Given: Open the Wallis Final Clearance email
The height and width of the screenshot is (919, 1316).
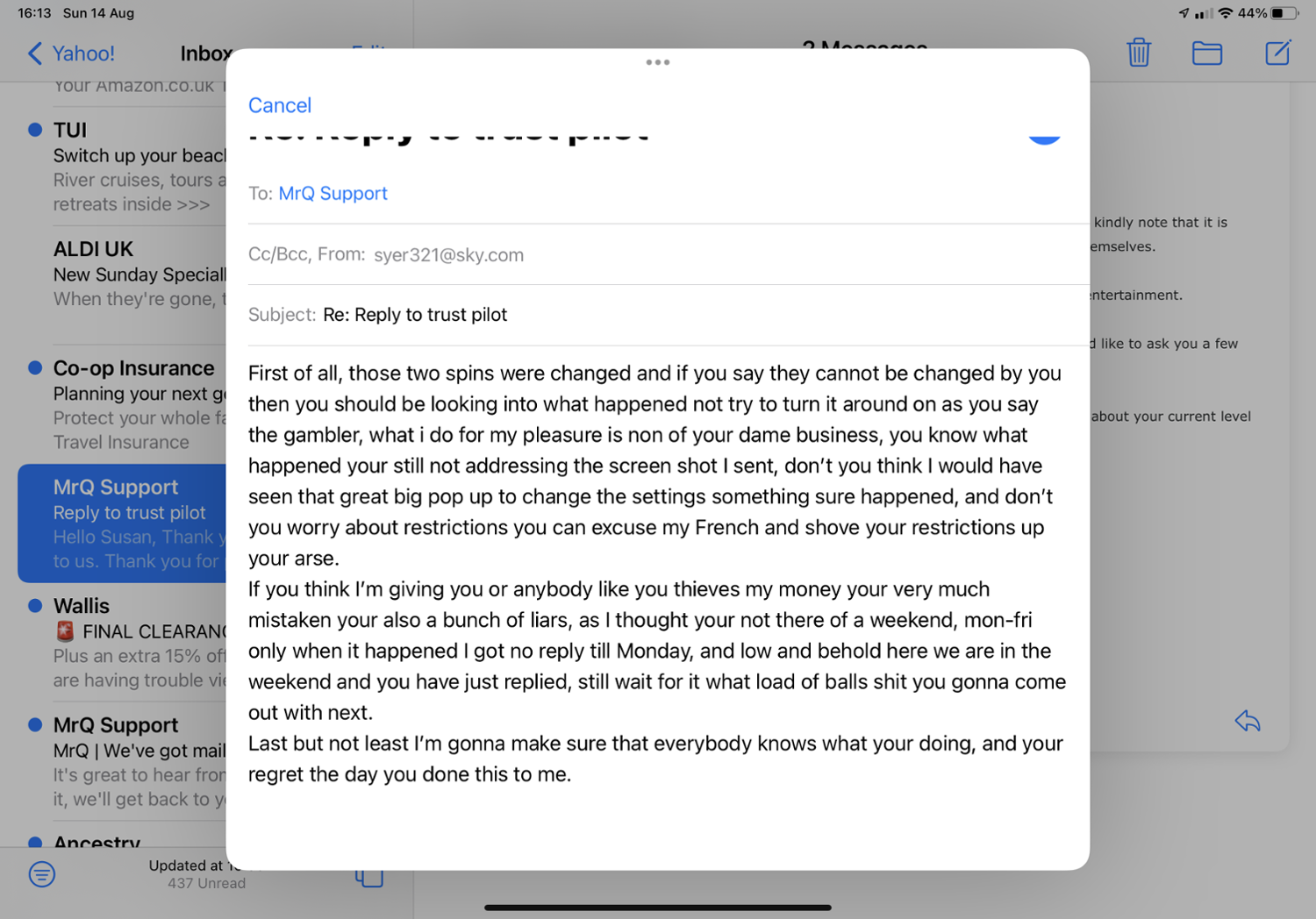Looking at the screenshot, I should point(132,643).
